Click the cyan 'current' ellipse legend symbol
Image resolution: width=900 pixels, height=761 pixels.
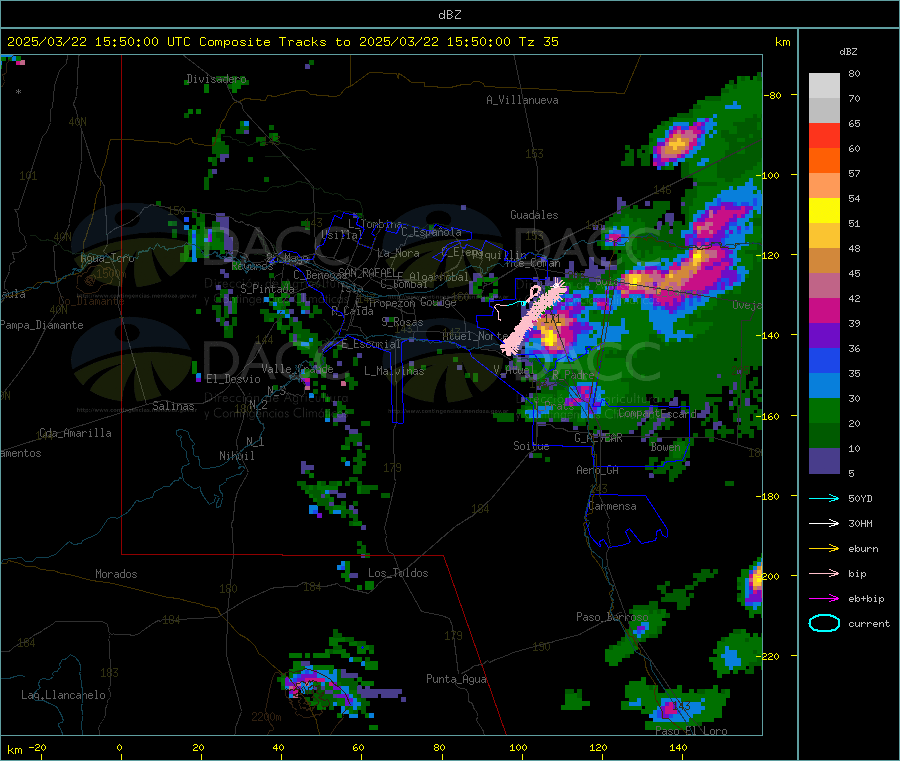pyautogui.click(x=824, y=623)
